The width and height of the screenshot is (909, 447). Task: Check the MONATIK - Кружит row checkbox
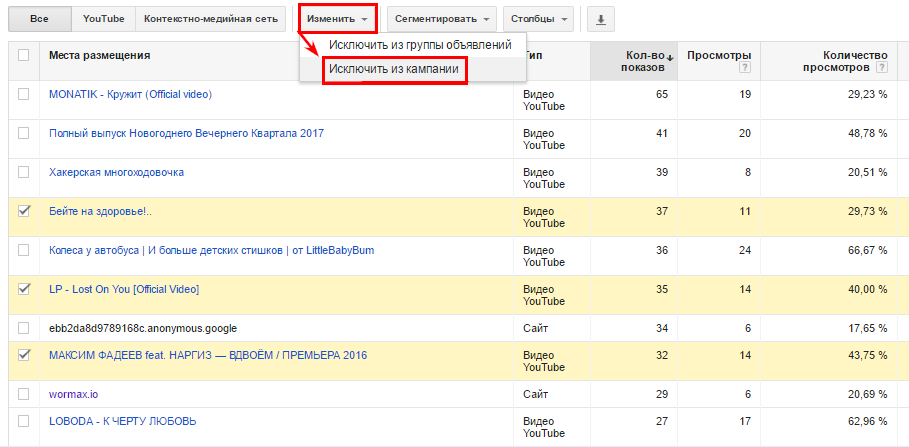(x=24, y=95)
